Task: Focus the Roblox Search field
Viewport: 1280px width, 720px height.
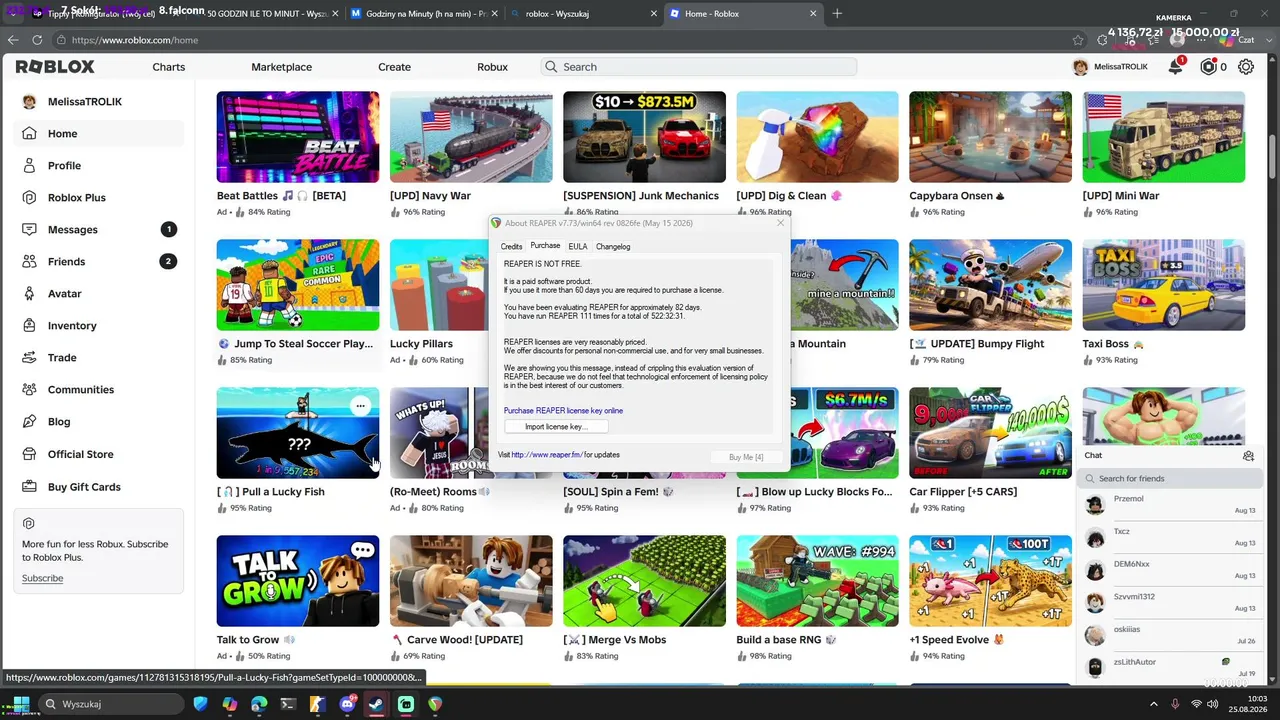Action: tap(699, 67)
